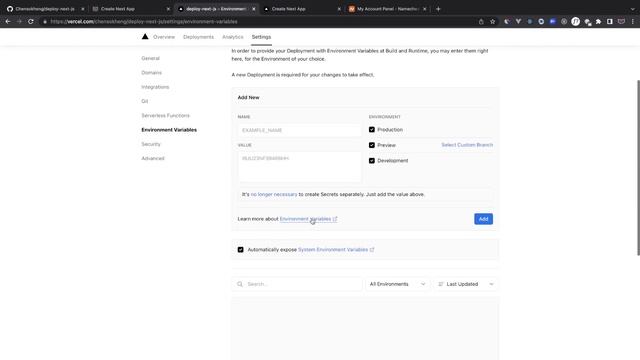The image size is (640, 360).
Task: Open Advanced settings section
Action: (153, 158)
